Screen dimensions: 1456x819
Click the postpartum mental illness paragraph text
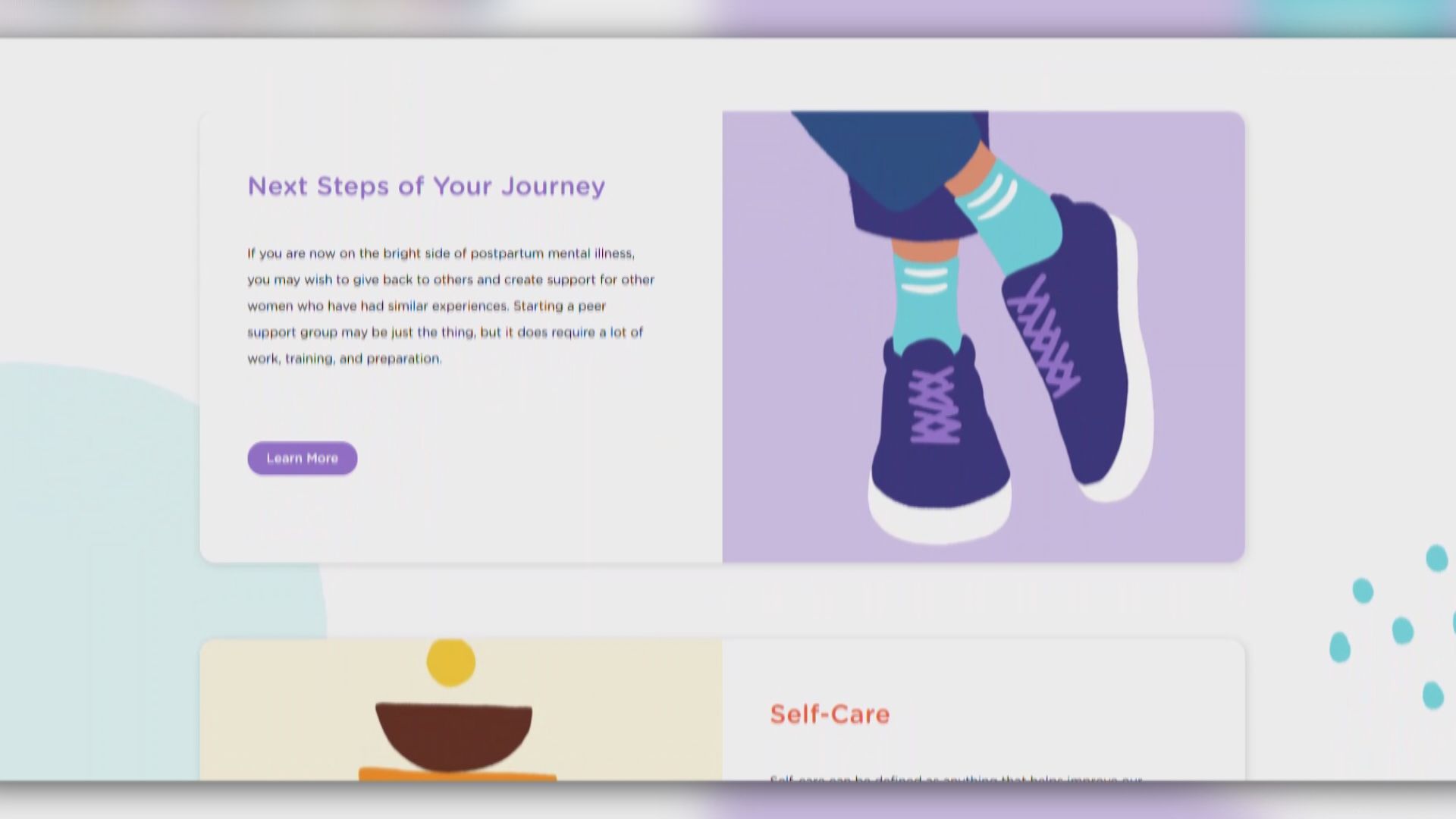pyautogui.click(x=450, y=306)
